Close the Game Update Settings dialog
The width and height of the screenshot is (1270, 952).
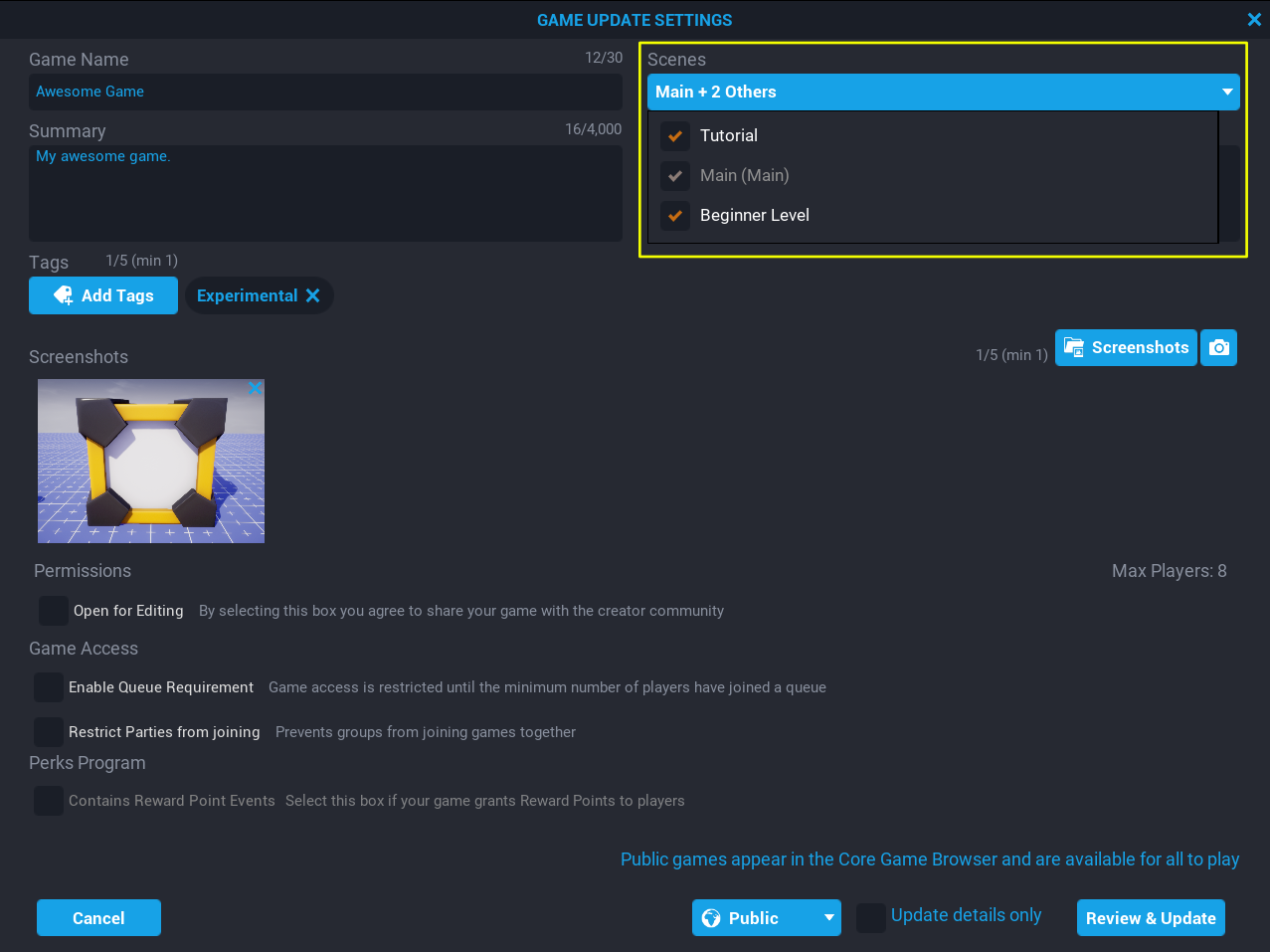click(x=1253, y=20)
